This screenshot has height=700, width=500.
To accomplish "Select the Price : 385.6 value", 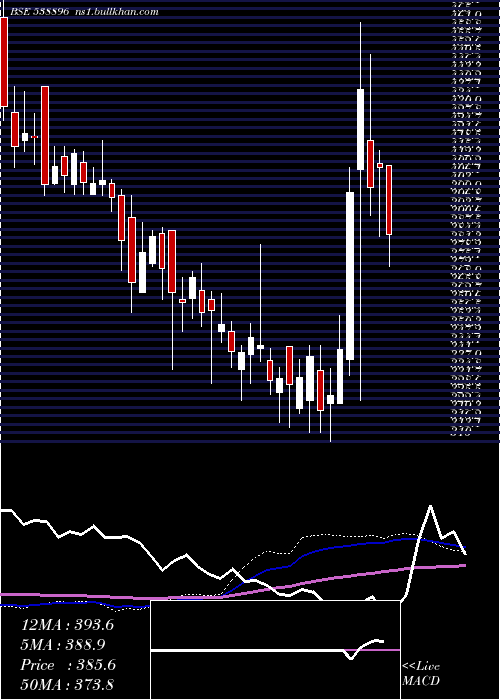I will click(x=68, y=665).
